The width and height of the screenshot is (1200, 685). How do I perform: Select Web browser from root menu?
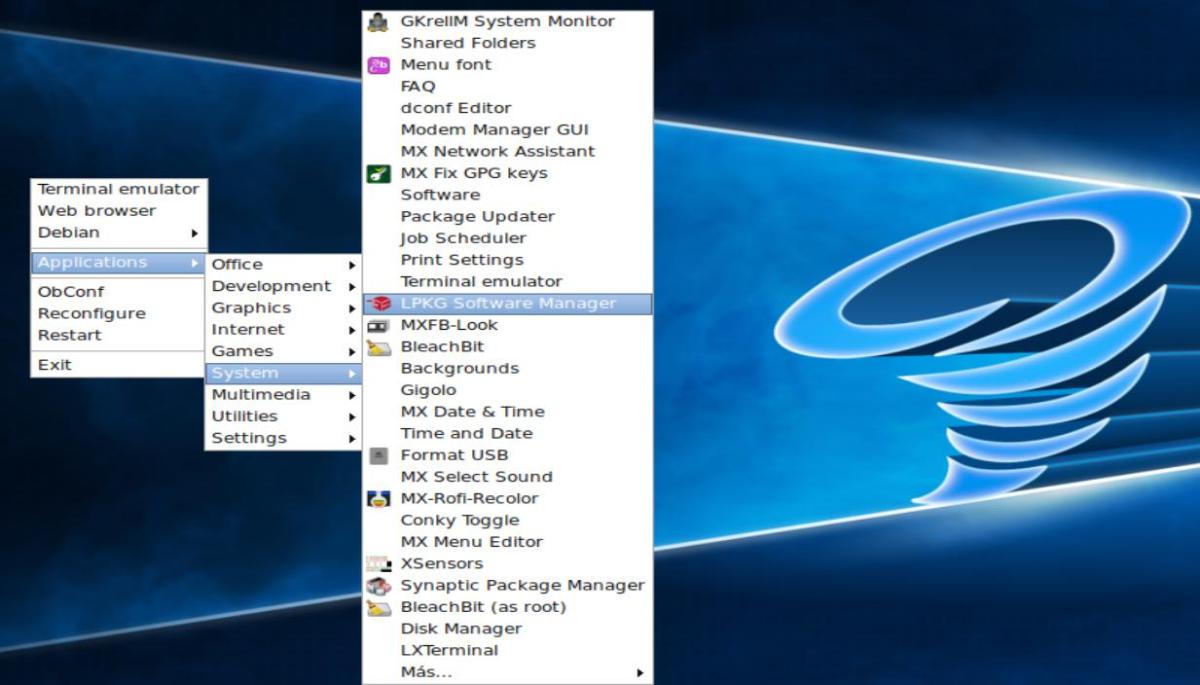pyautogui.click(x=97, y=211)
